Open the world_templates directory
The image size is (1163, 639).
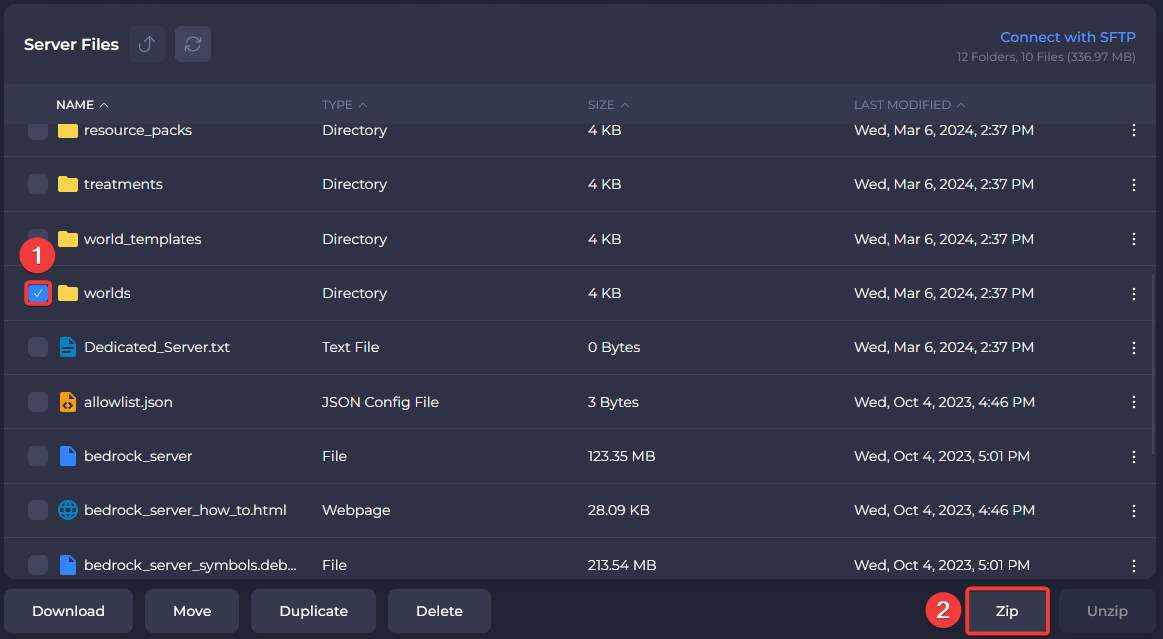[142, 239]
